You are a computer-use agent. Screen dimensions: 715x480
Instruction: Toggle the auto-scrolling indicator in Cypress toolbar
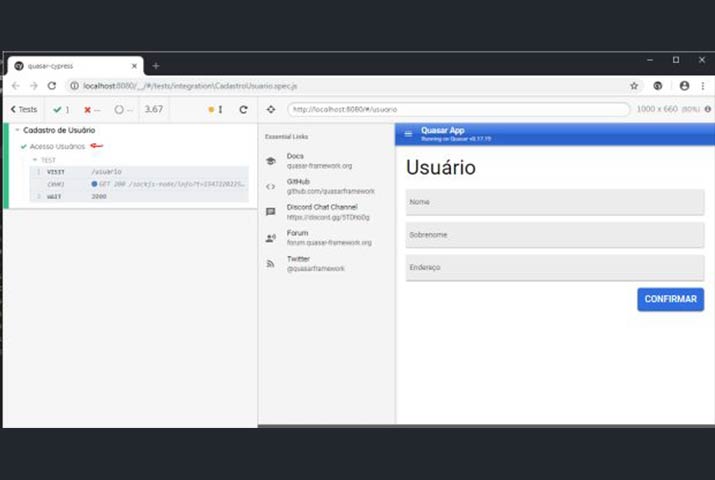point(215,109)
